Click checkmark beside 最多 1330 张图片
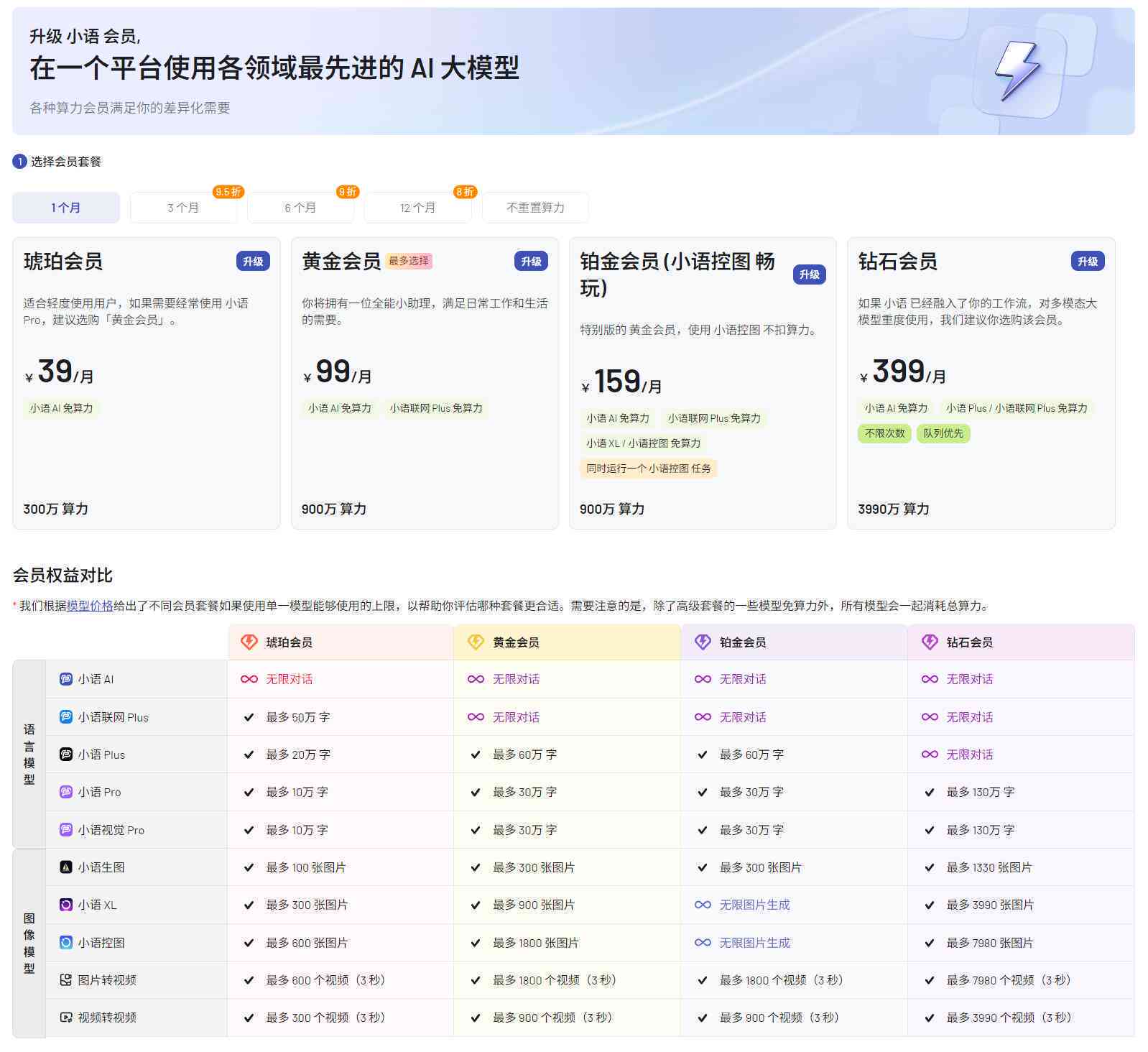The height and width of the screenshot is (1052, 1148). click(929, 867)
